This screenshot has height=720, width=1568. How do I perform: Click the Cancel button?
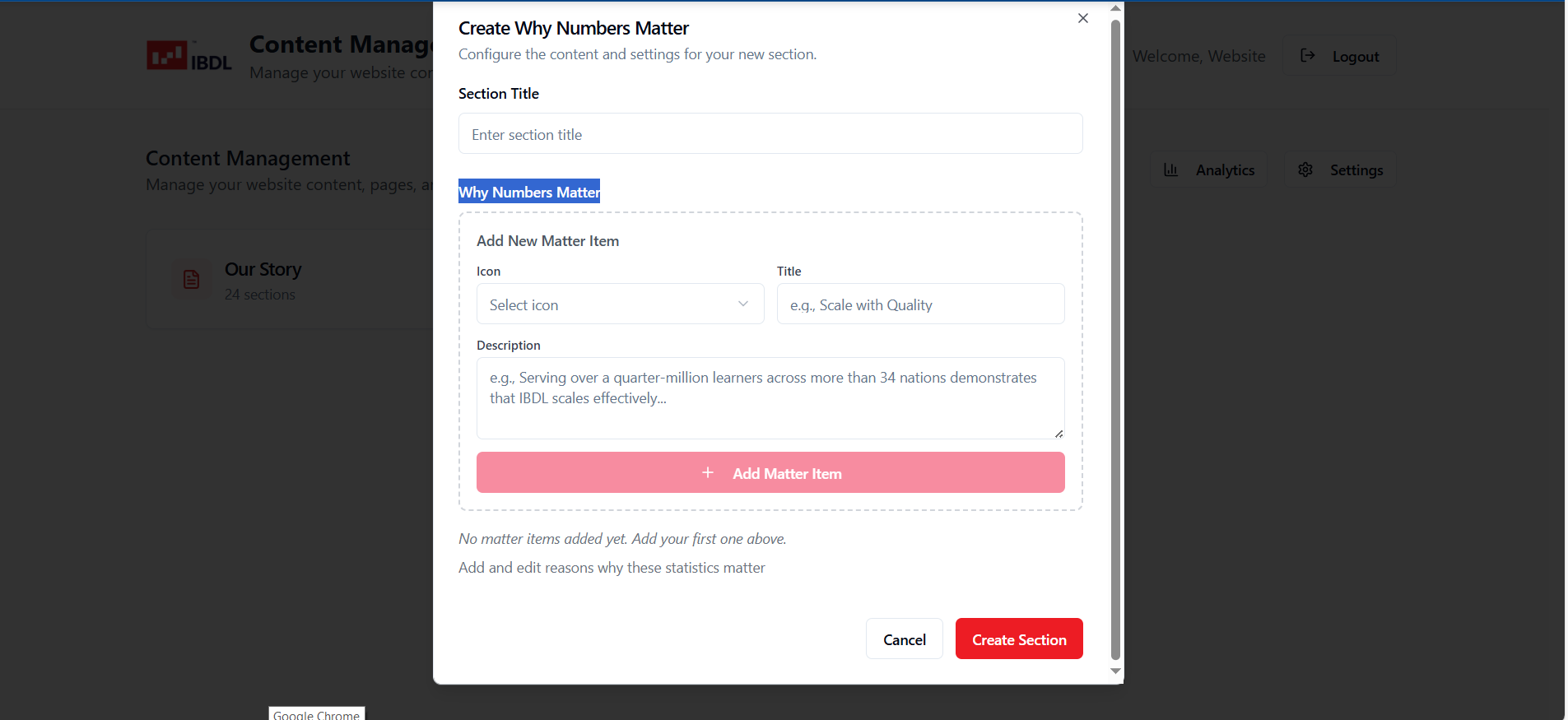904,639
